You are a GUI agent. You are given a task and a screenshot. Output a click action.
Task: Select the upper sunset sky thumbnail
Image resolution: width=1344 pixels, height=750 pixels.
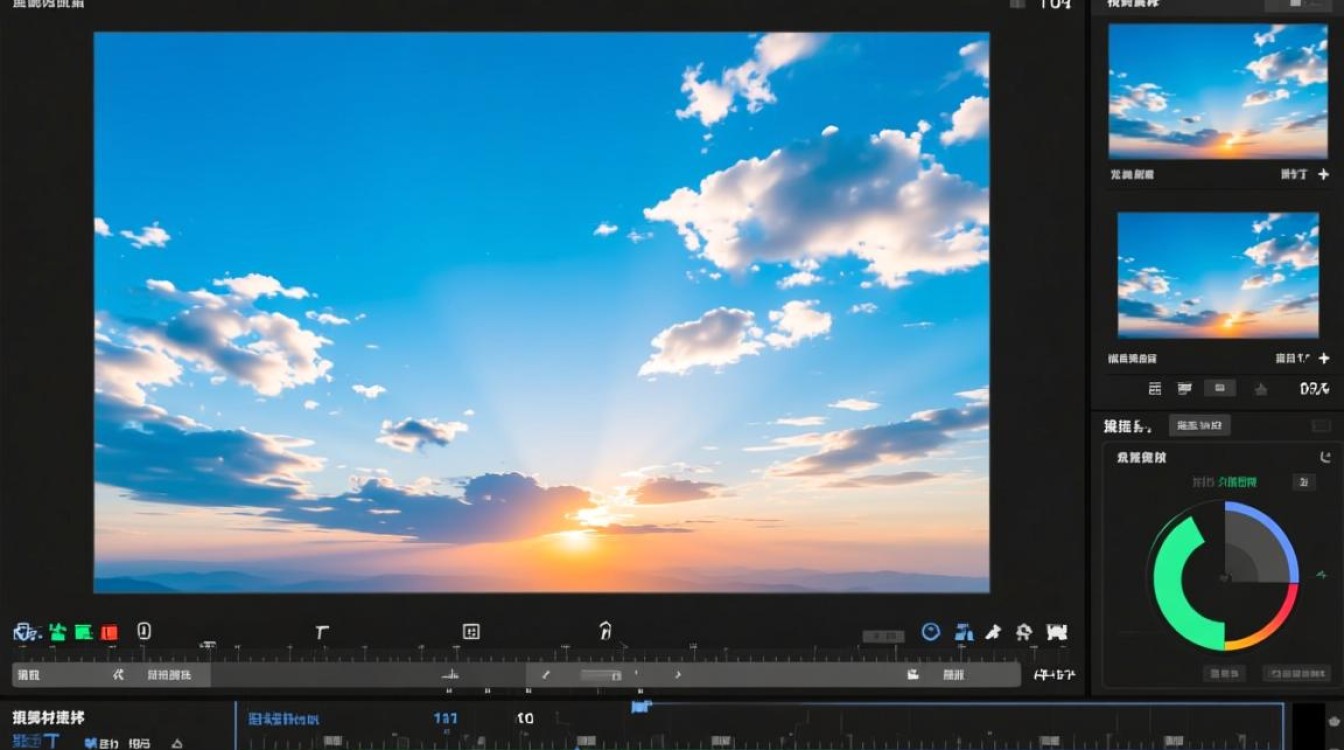[1218, 91]
